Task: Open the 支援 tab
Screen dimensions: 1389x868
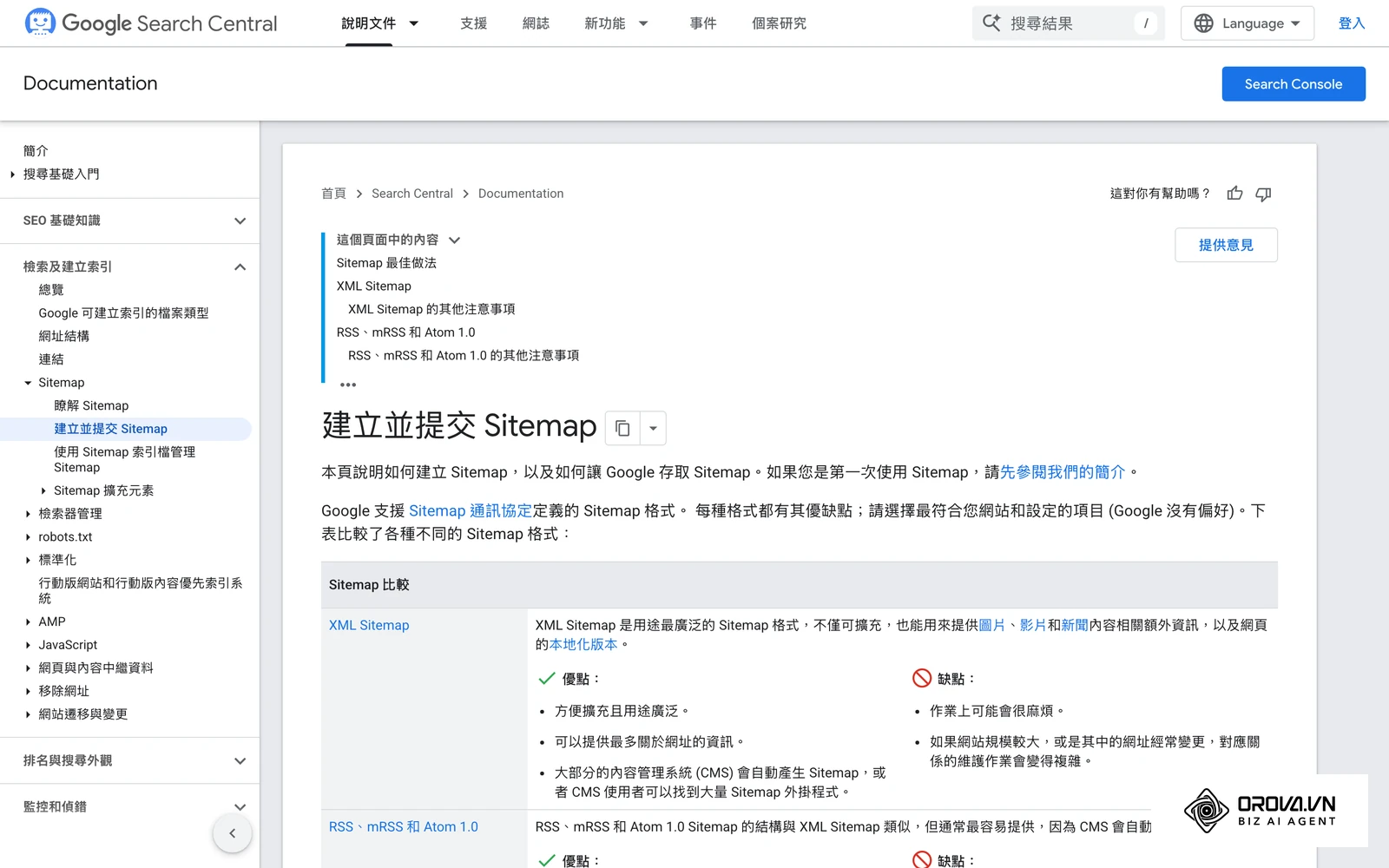Action: click(x=473, y=23)
